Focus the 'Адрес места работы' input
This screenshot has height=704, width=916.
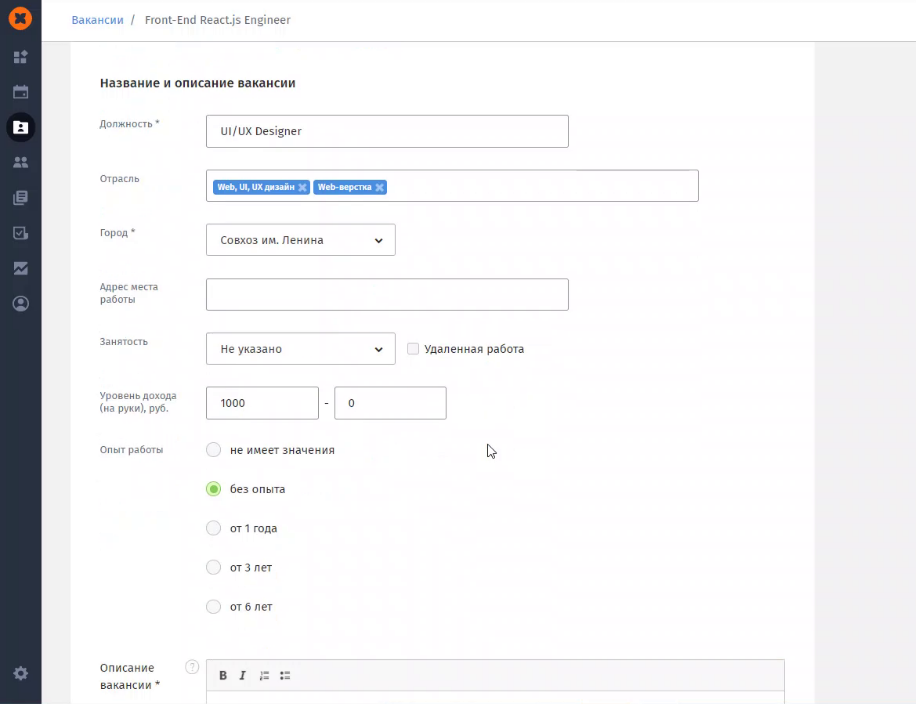(387, 294)
